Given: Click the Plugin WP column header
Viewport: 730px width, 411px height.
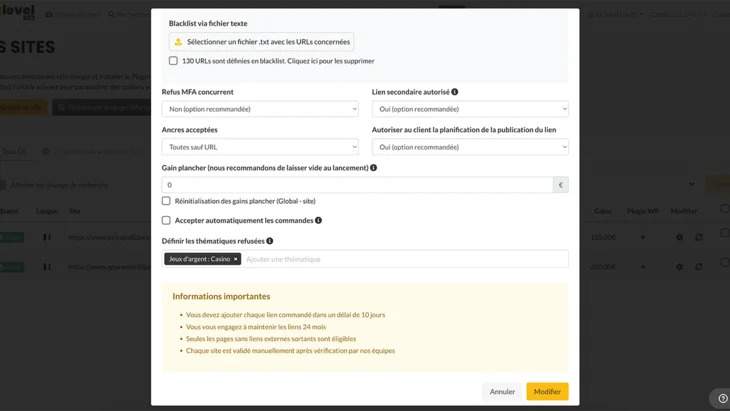Looking at the screenshot, I should pos(643,211).
